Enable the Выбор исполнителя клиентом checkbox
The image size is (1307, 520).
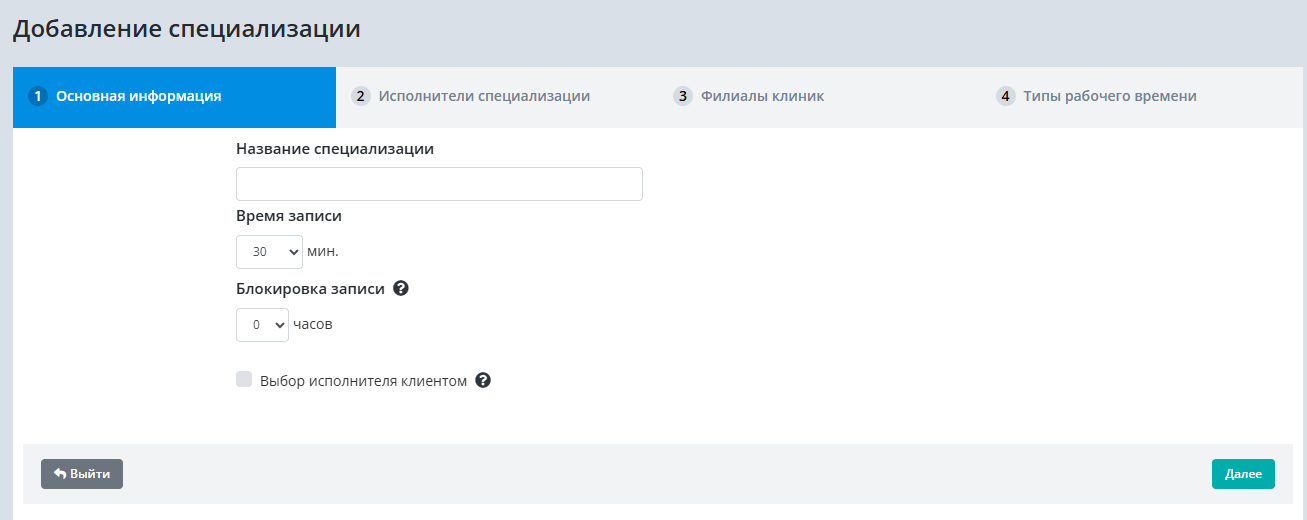[244, 379]
